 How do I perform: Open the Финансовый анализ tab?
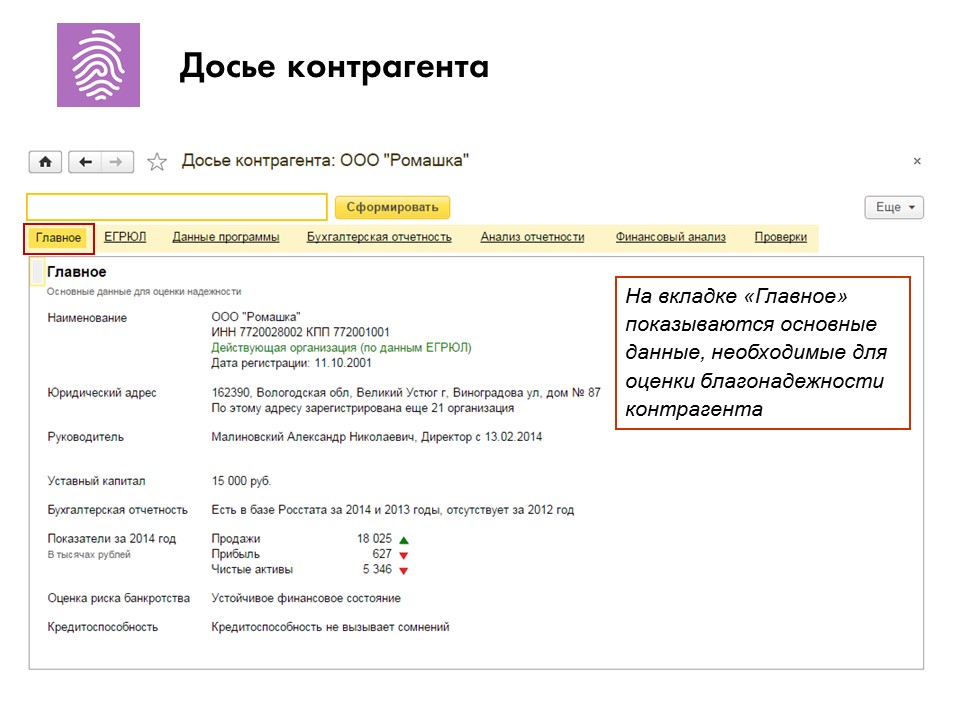(670, 237)
